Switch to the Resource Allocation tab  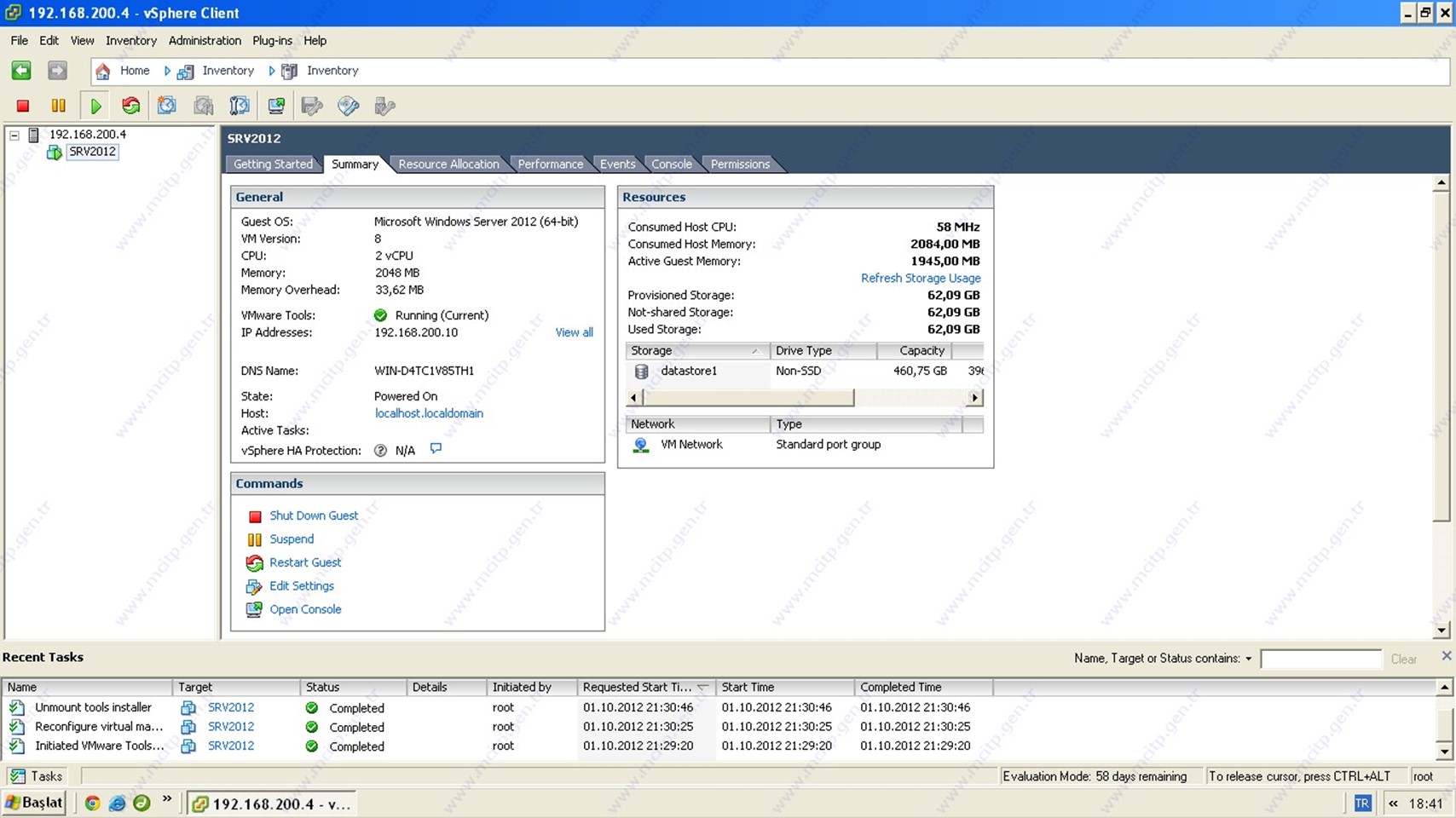coord(448,164)
